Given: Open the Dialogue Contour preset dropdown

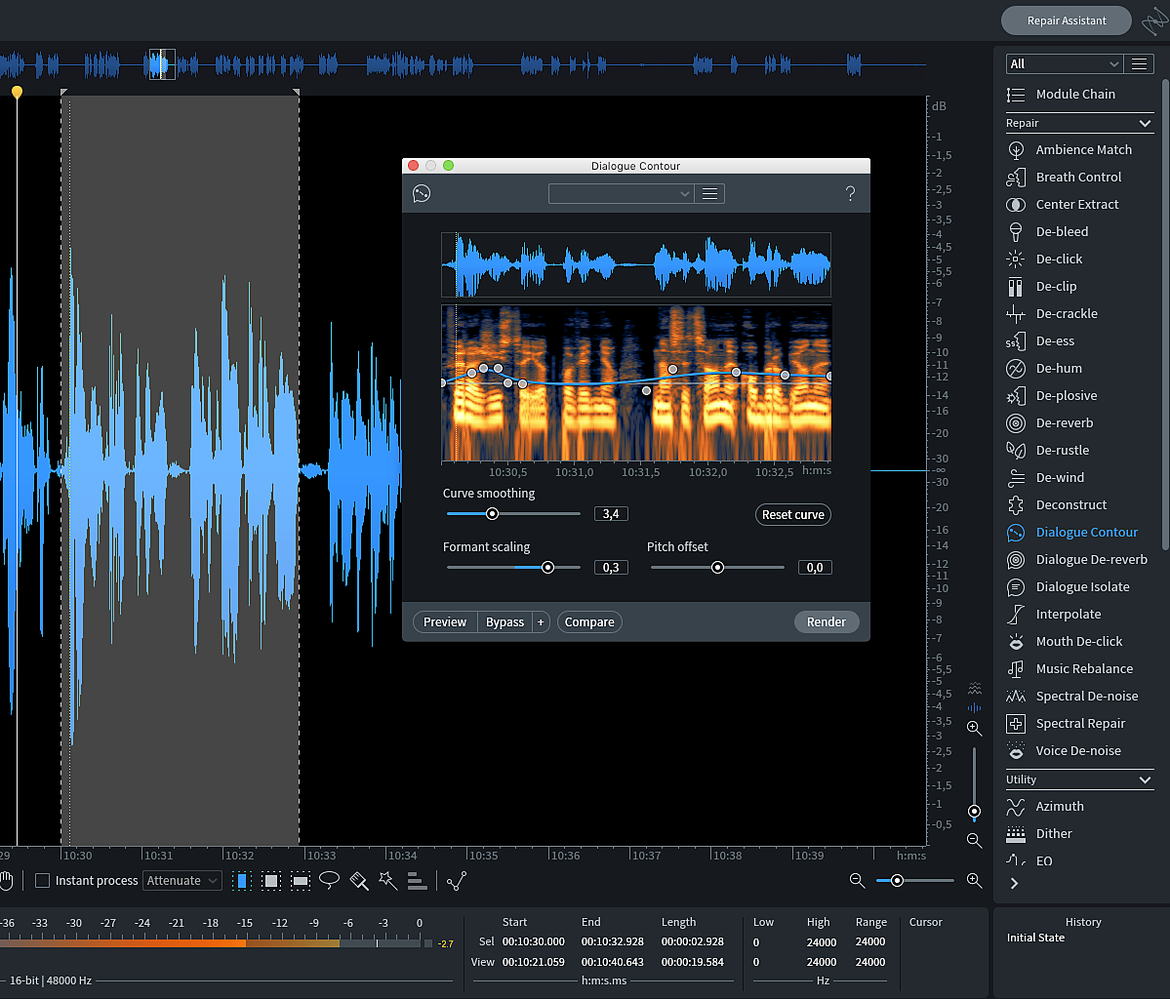Looking at the screenshot, I should click(621, 194).
